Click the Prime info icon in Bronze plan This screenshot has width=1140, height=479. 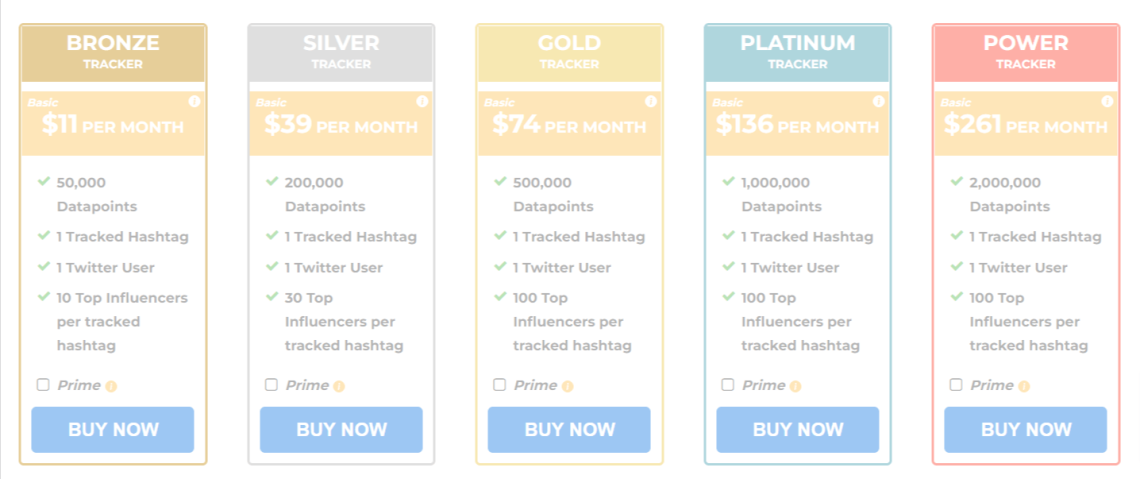111,386
